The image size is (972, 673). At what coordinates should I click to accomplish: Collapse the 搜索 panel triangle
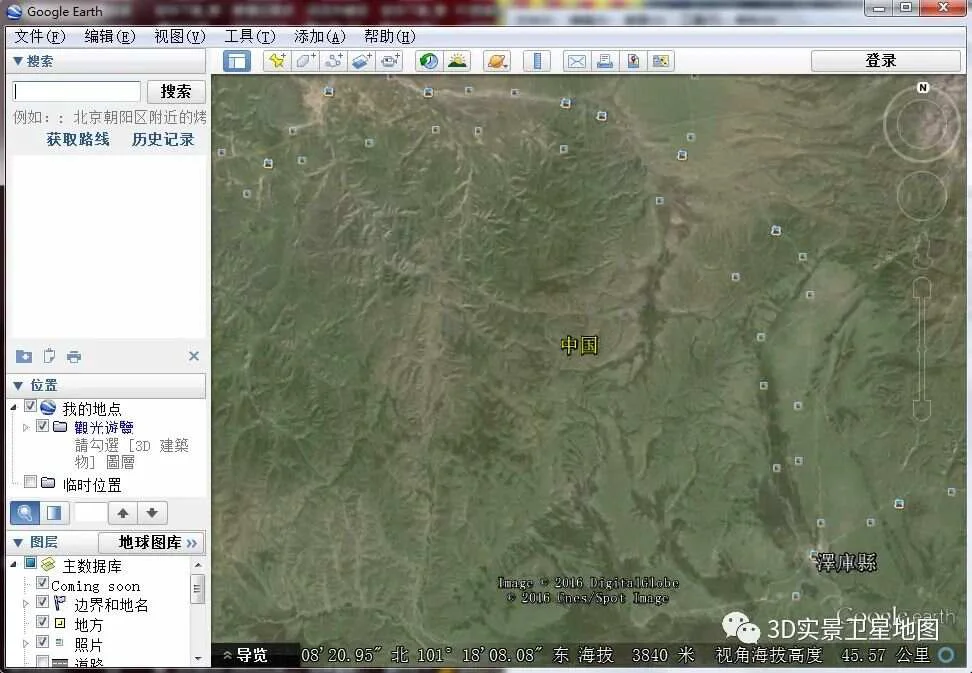(x=18, y=61)
